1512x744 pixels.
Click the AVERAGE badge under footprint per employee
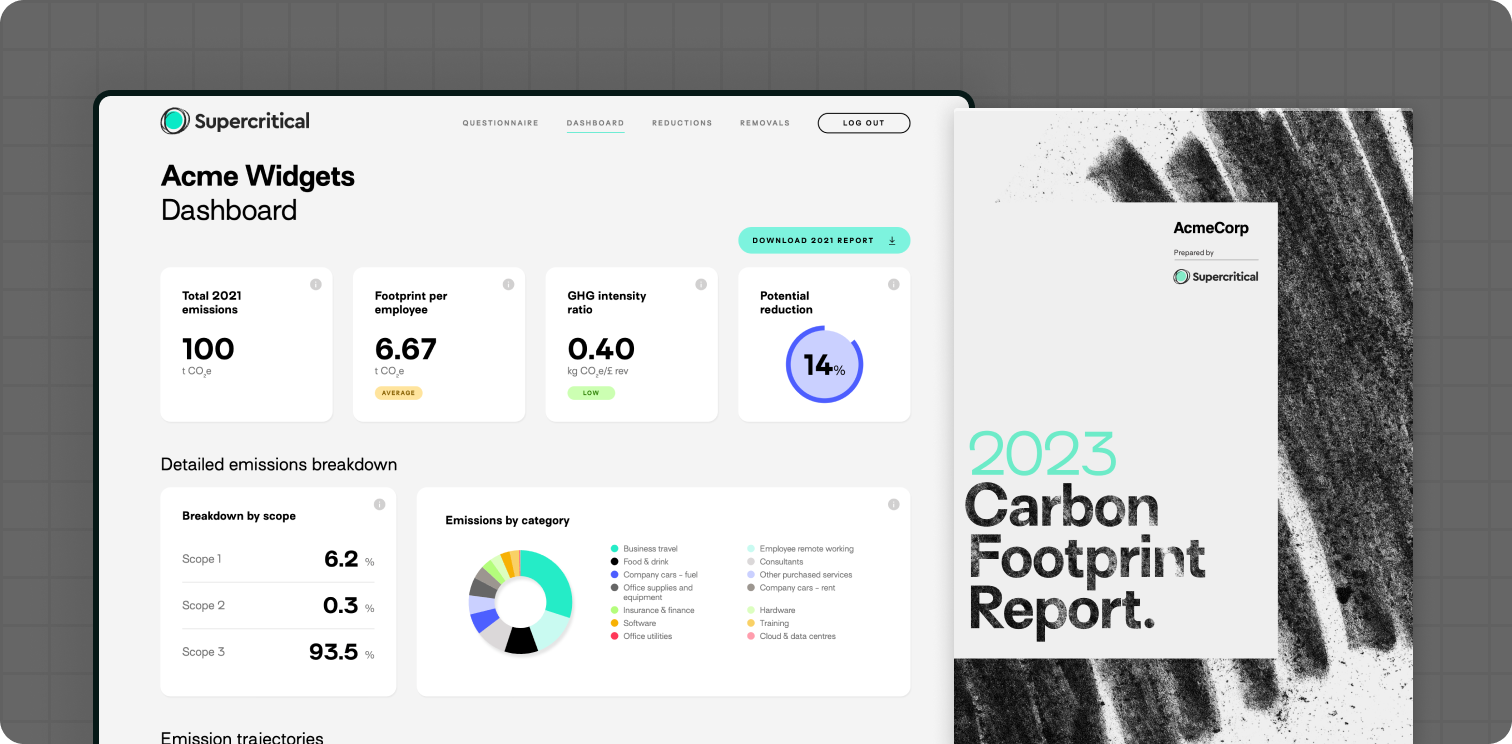point(399,393)
